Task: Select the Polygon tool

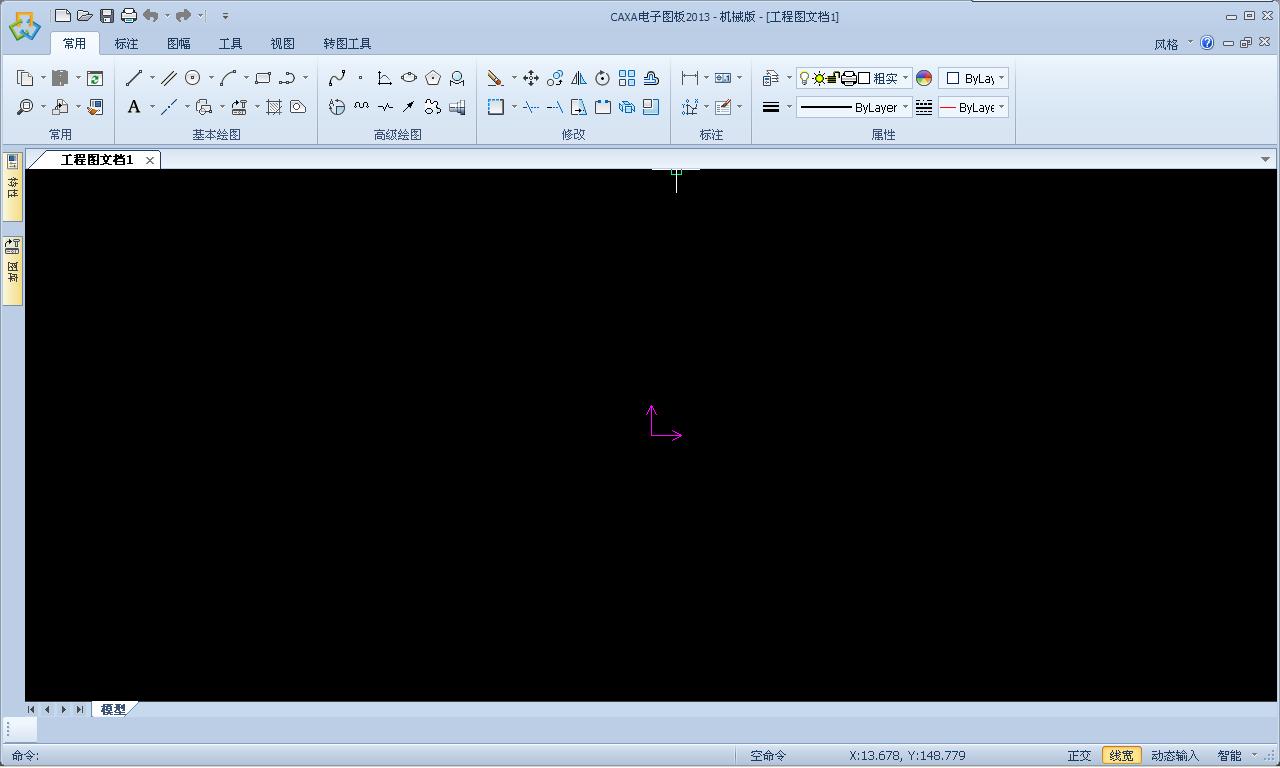Action: click(x=433, y=78)
